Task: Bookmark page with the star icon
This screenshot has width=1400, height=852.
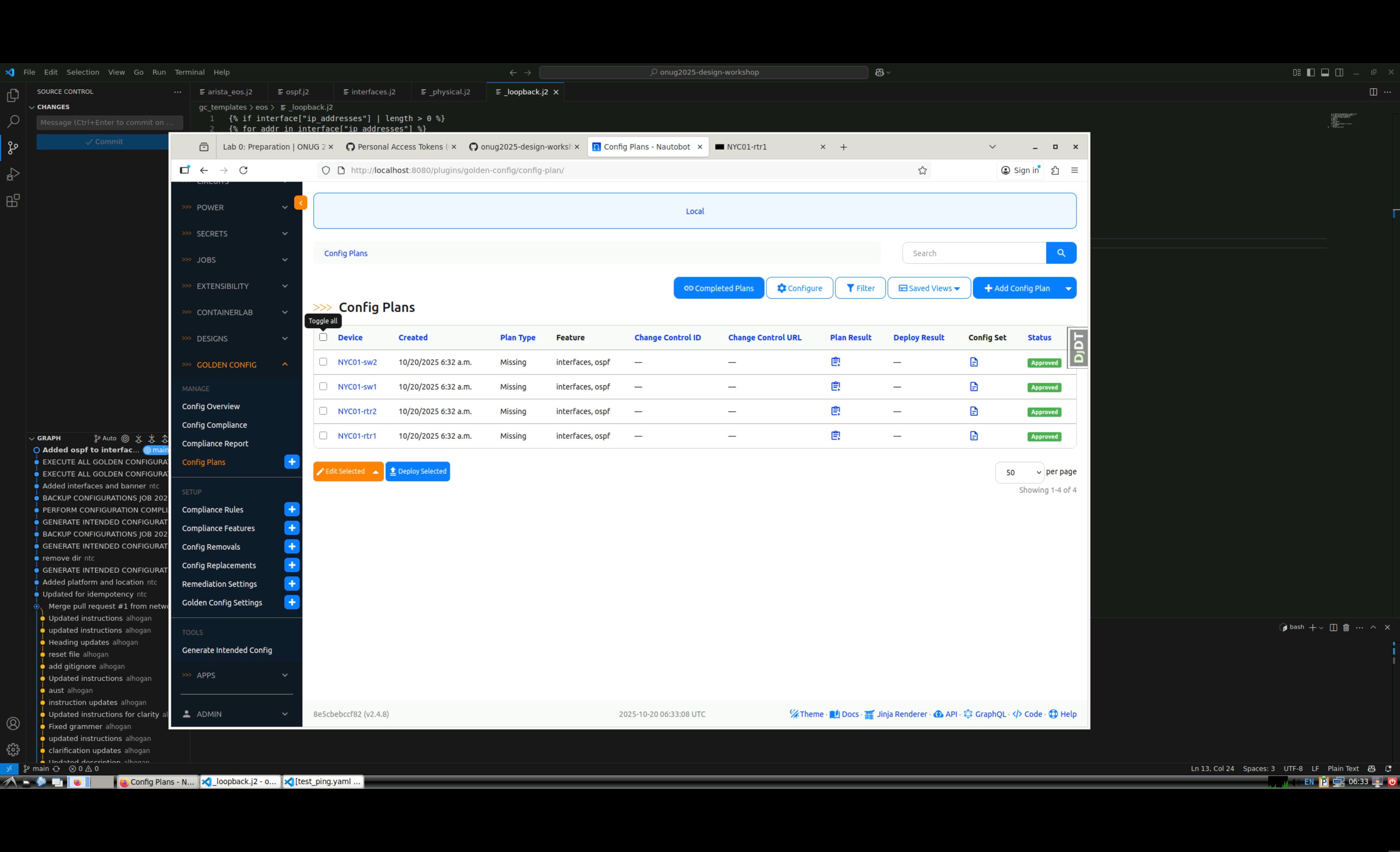Action: (922, 170)
